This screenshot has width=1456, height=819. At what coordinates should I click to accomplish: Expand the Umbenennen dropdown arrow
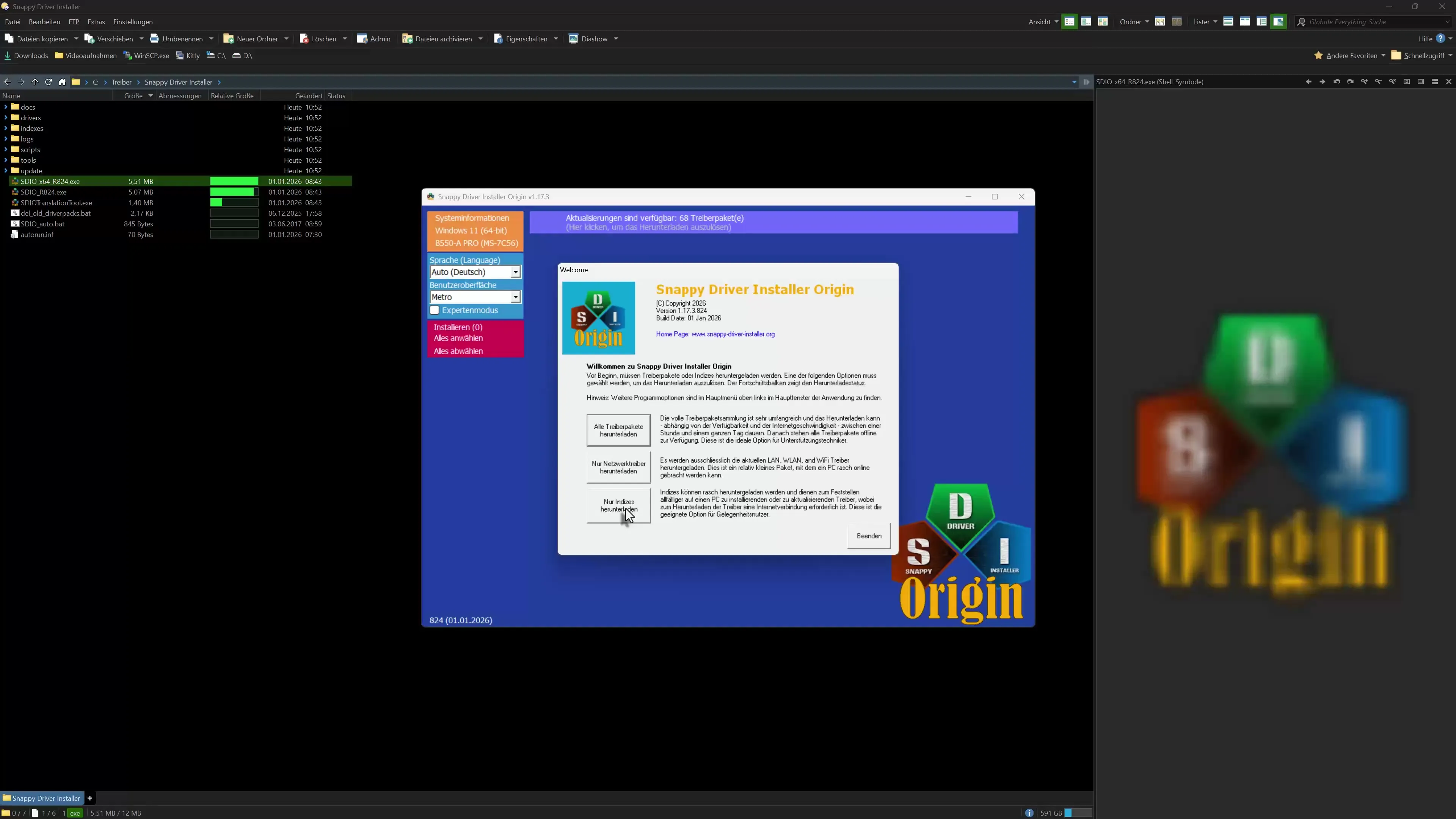coord(212,38)
